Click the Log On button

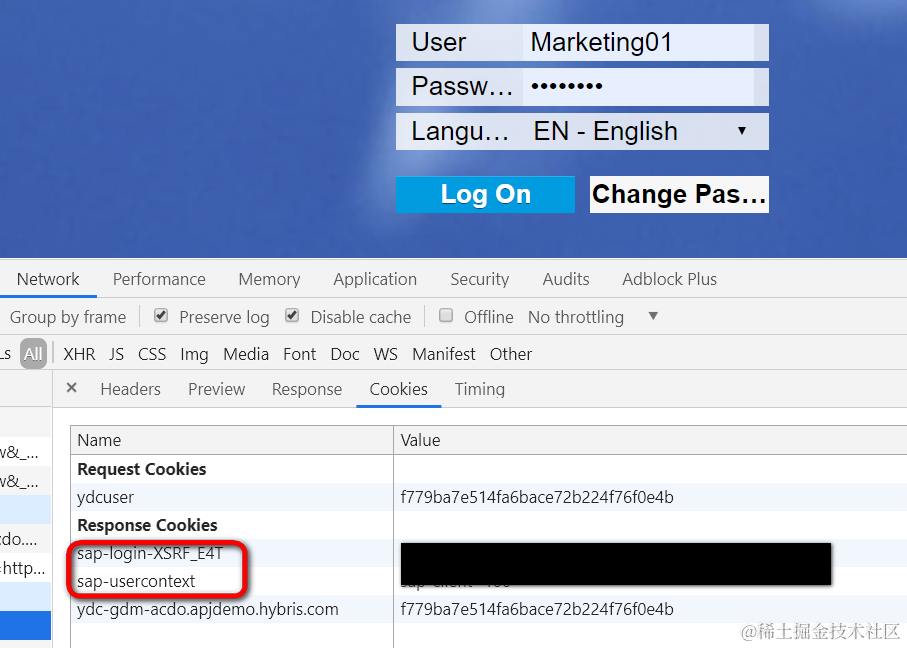[485, 194]
